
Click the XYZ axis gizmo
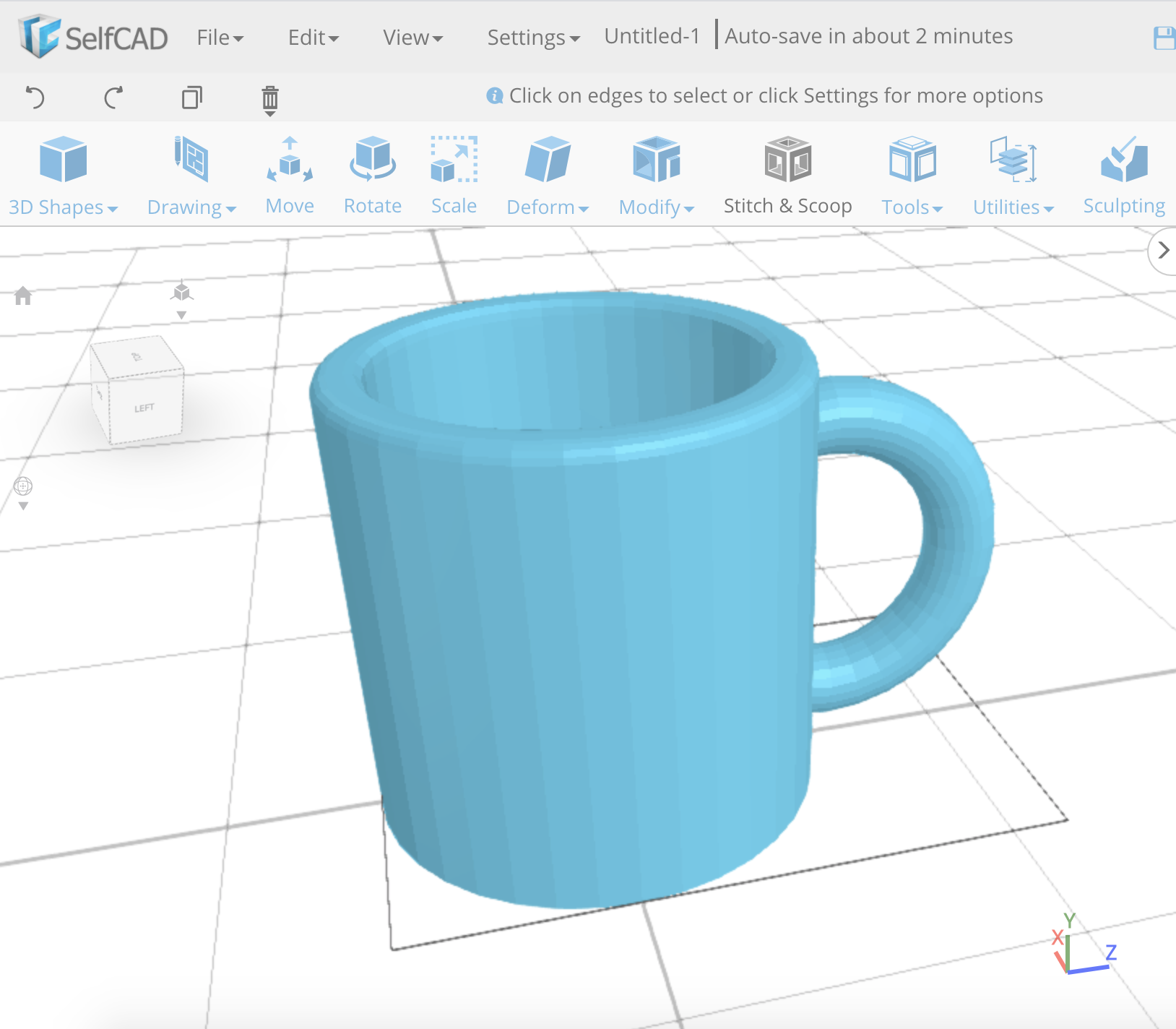1084,943
